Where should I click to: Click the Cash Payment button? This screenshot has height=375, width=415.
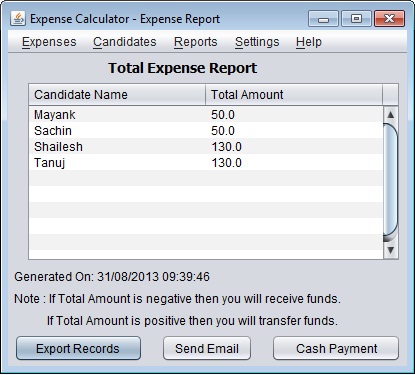click(336, 348)
